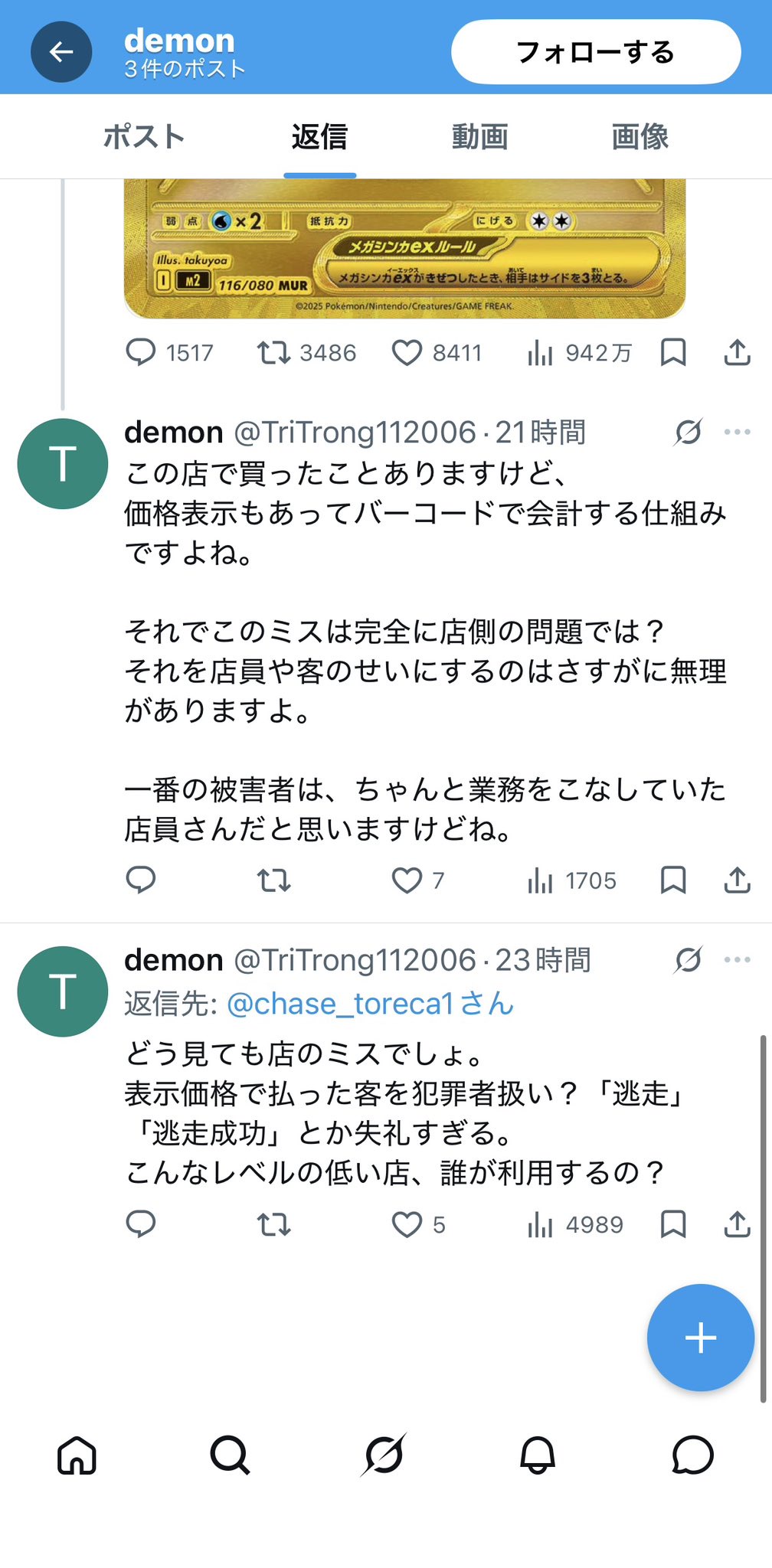Viewport: 772px width, 1568px height.
Task: Switch to the ポスト tab
Action: (144, 137)
